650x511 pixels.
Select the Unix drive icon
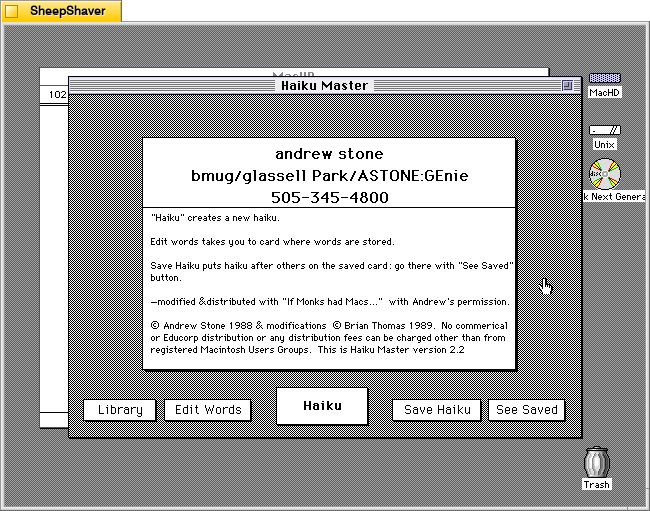604,130
